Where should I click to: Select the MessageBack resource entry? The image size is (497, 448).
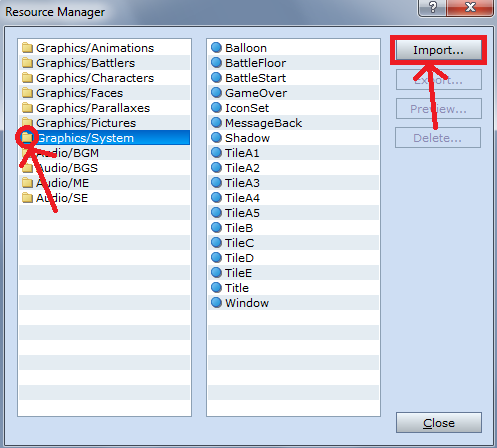click(293, 123)
